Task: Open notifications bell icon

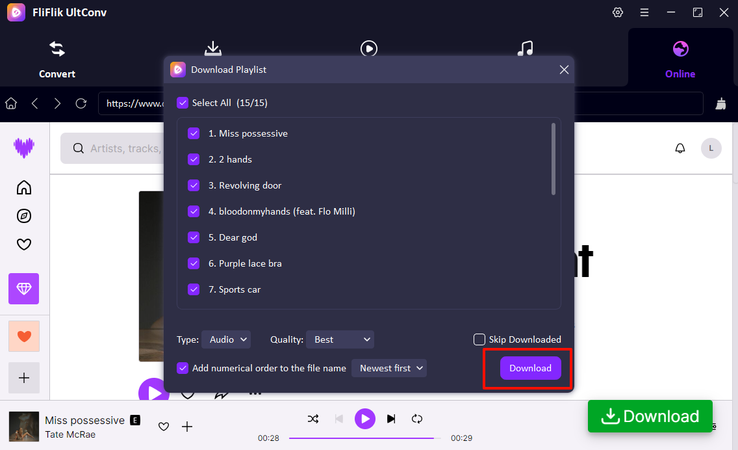Action: coord(680,148)
